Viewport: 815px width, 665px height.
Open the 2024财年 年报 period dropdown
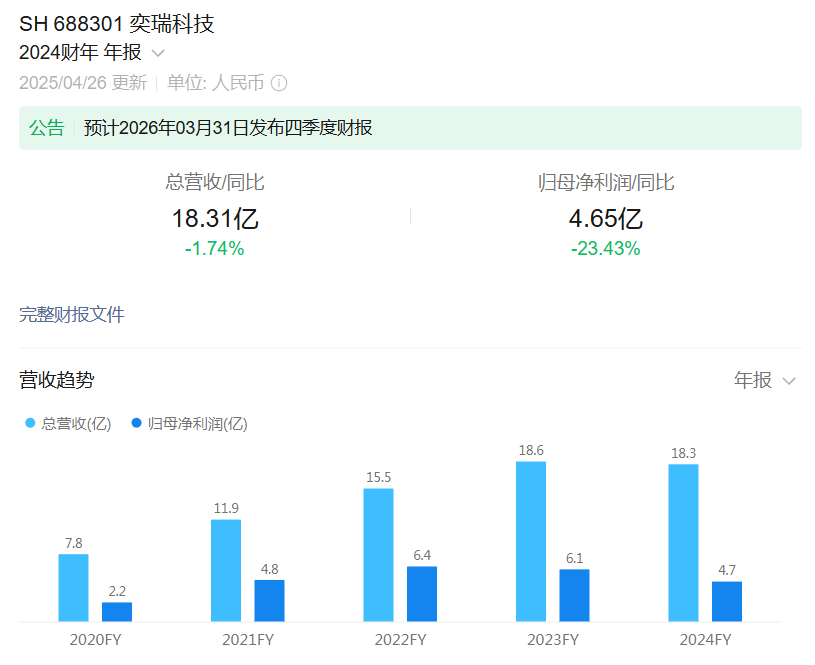coord(92,53)
